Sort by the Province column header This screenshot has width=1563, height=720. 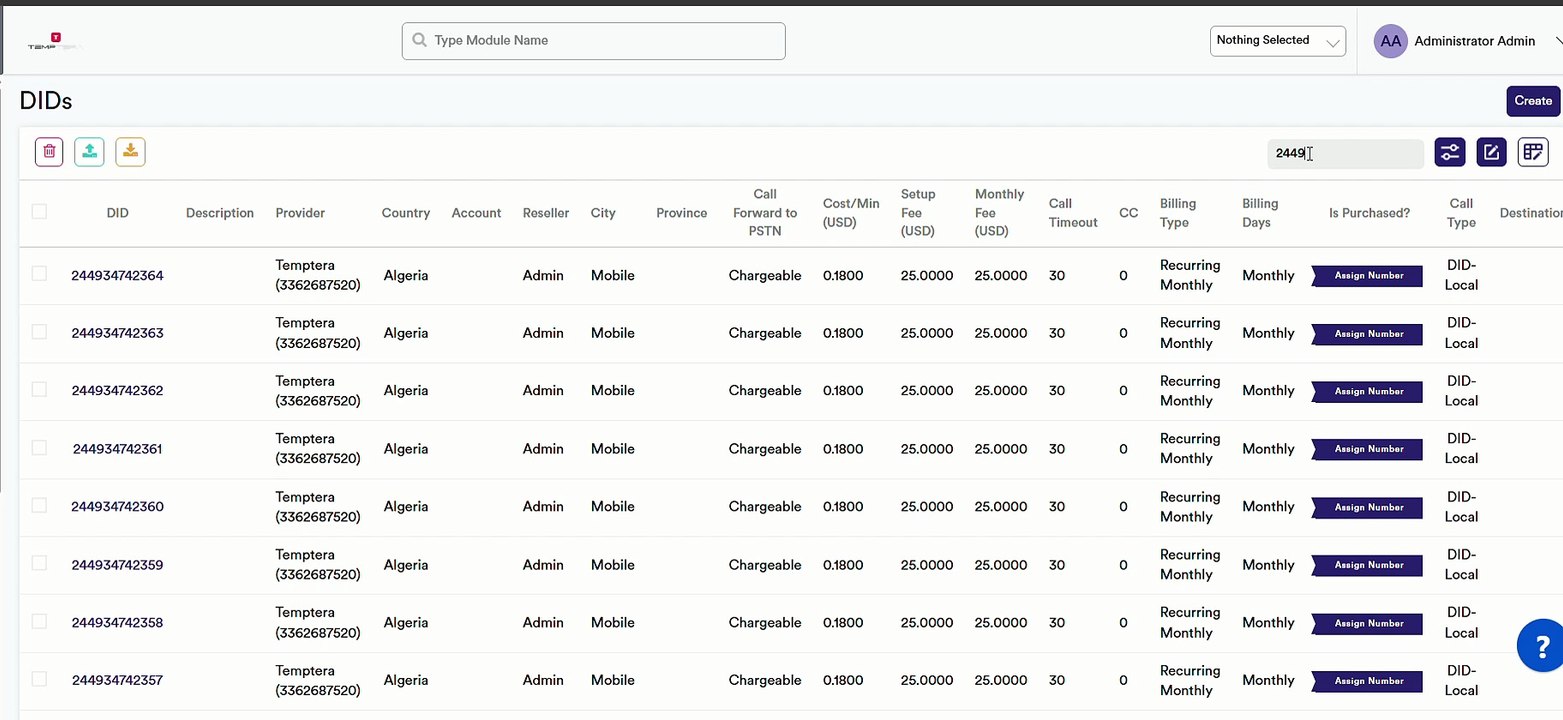tap(682, 213)
